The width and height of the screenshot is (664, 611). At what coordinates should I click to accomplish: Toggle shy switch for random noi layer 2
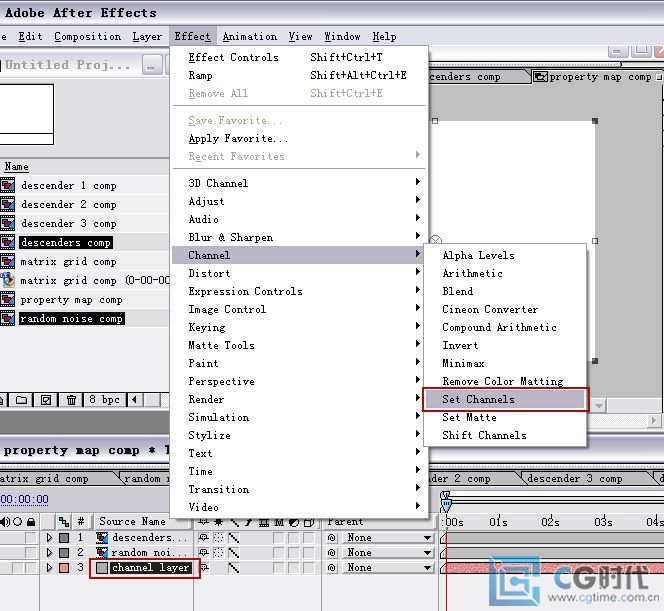pyautogui.click(x=204, y=553)
